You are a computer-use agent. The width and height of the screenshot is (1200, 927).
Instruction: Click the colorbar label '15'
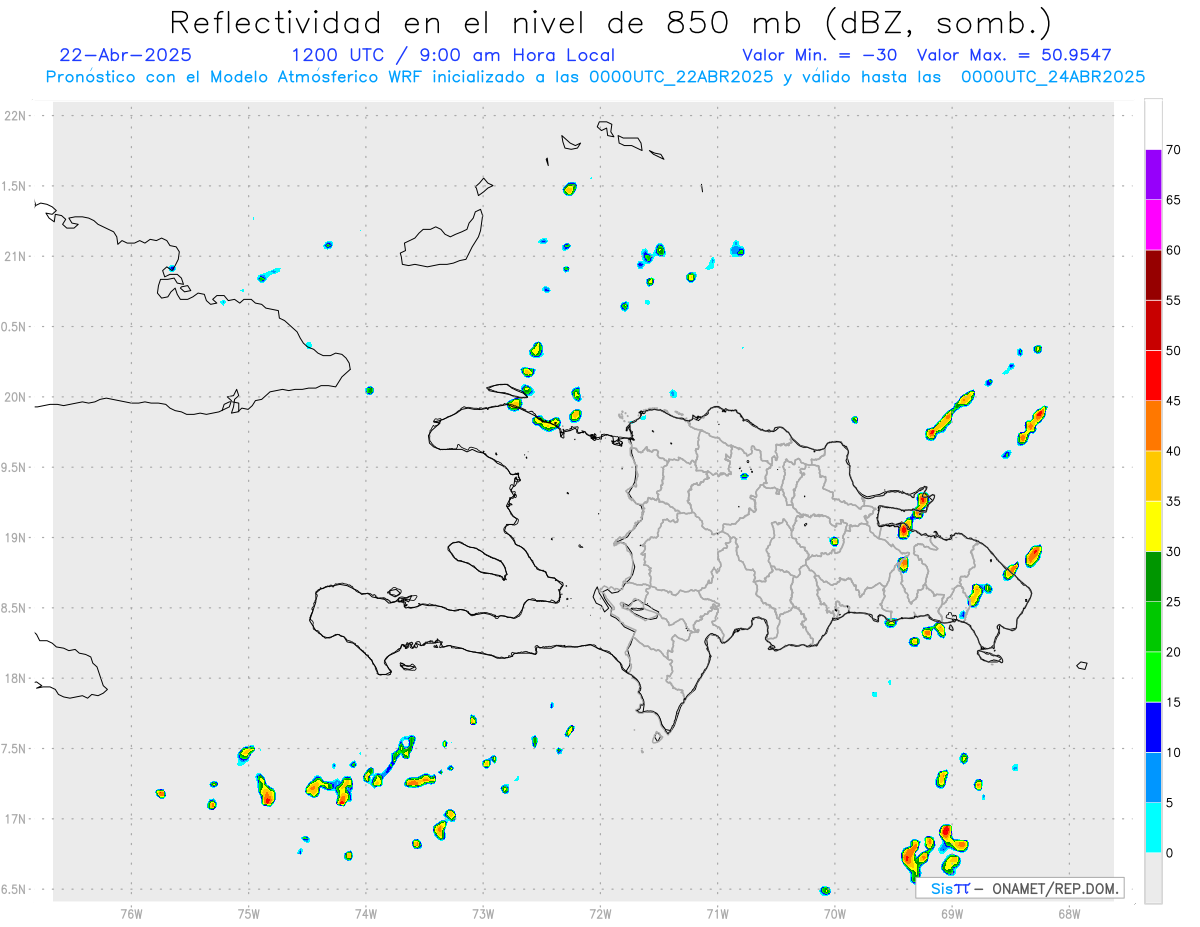point(1174,702)
